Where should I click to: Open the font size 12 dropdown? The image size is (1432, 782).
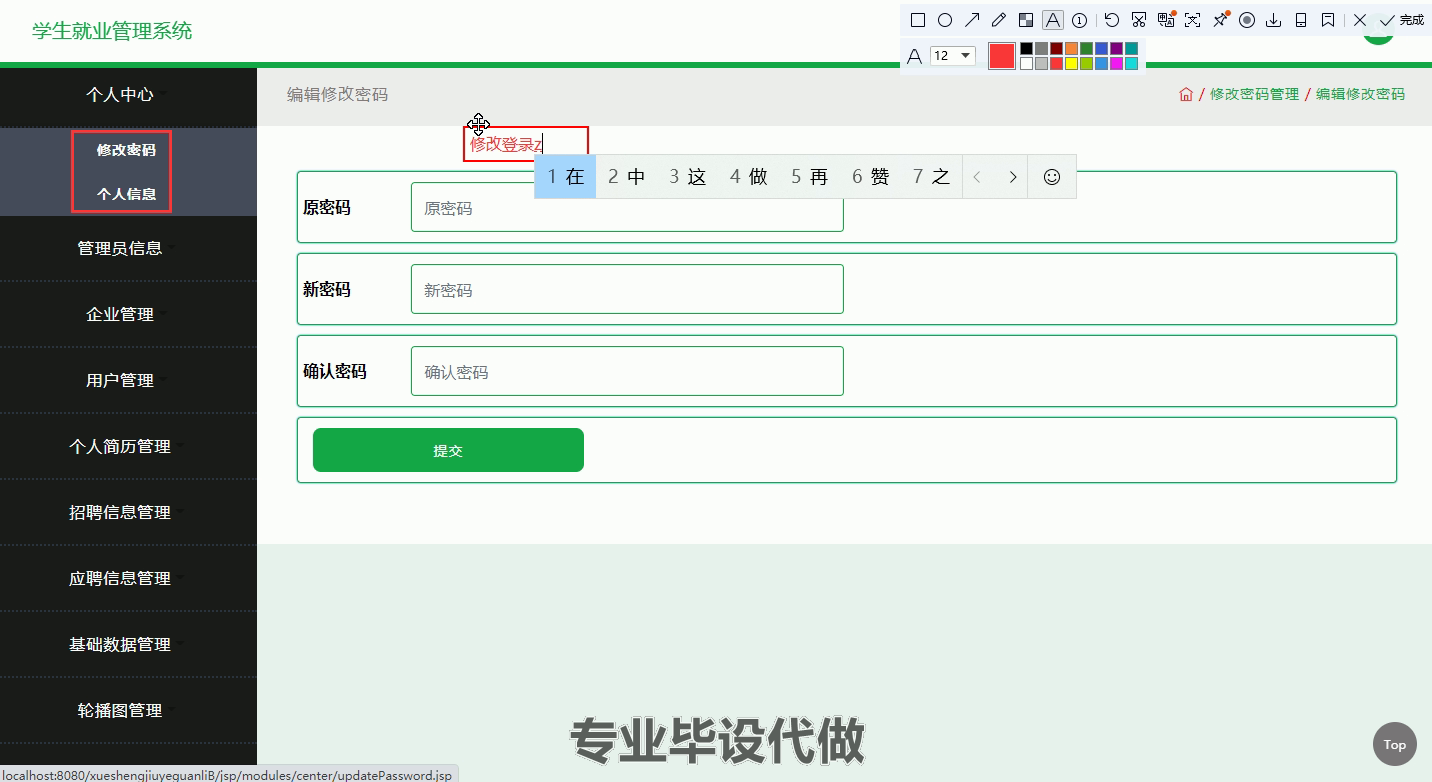(953, 56)
